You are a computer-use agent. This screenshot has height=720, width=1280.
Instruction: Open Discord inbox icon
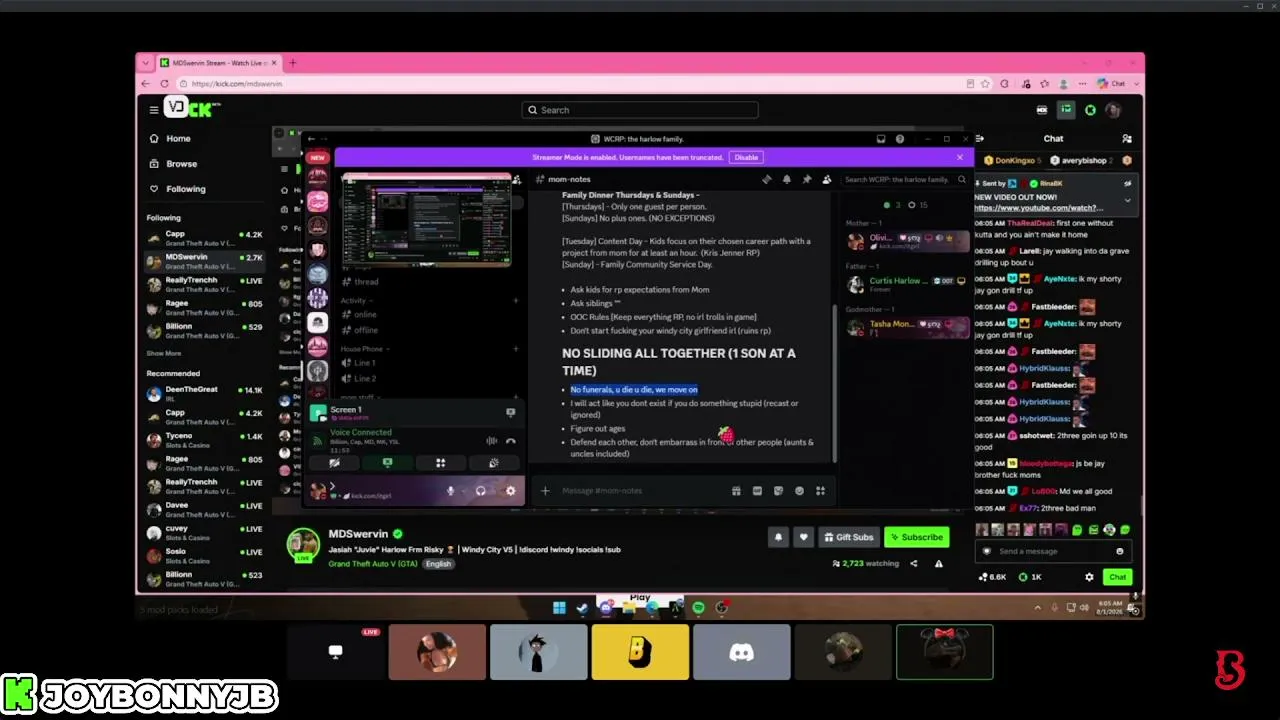point(881,139)
